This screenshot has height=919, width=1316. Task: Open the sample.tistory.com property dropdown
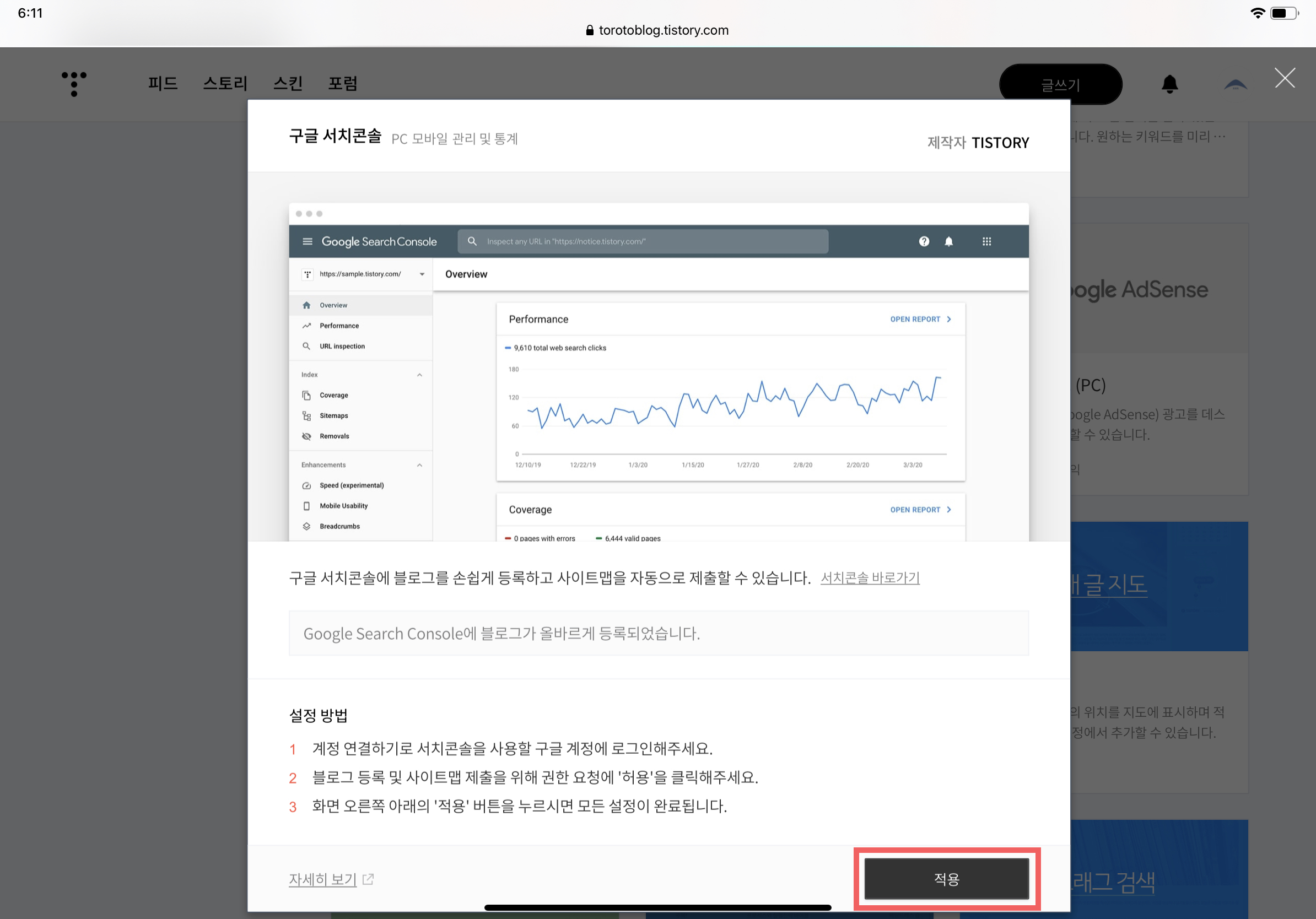coord(422,274)
